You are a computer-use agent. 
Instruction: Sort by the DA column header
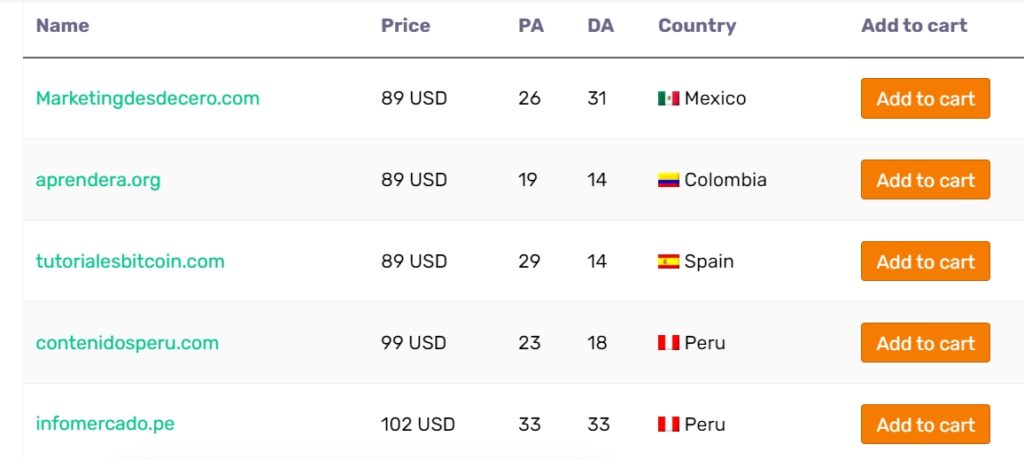coord(600,25)
